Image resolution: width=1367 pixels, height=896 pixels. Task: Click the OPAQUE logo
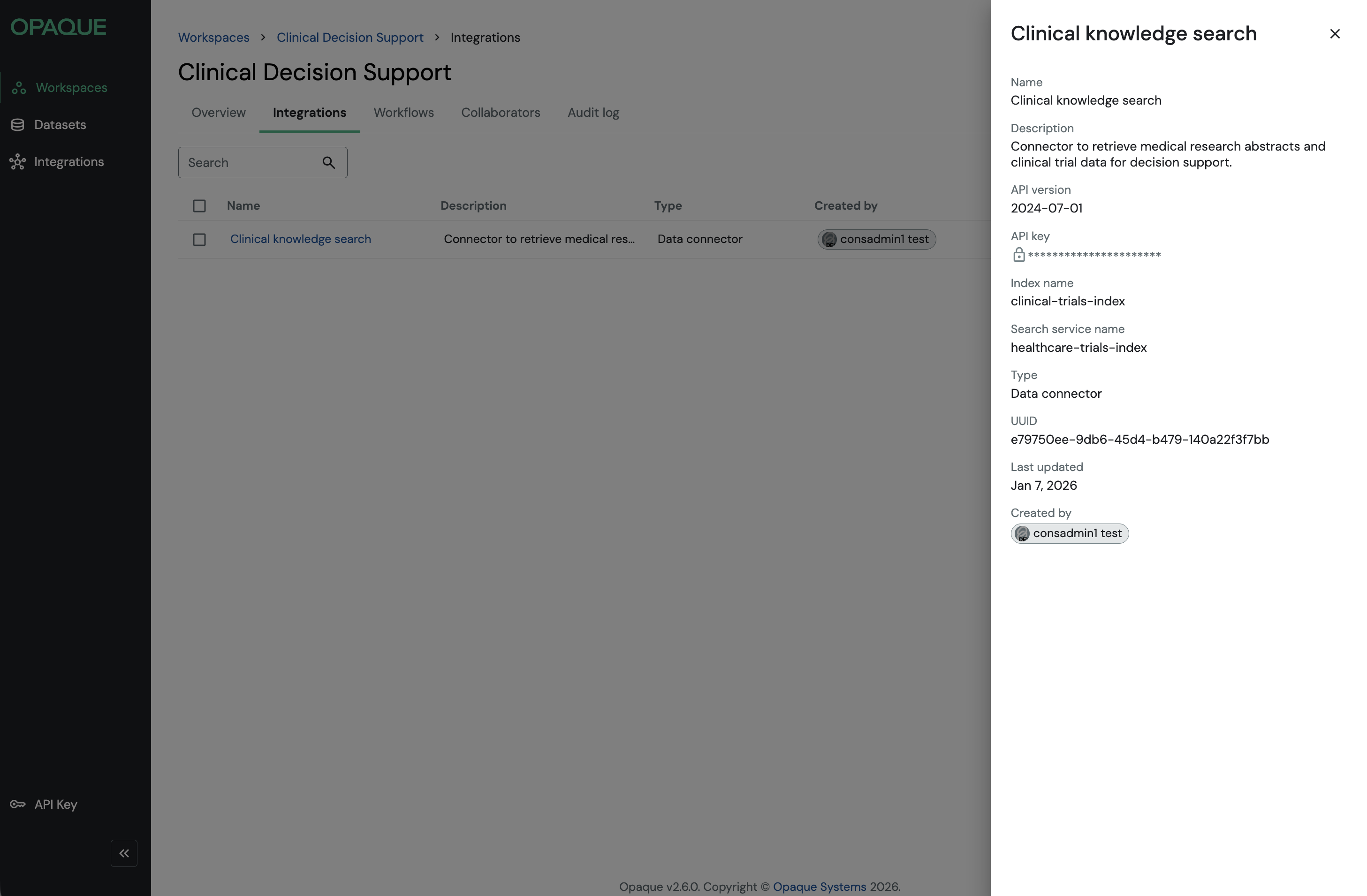point(59,27)
